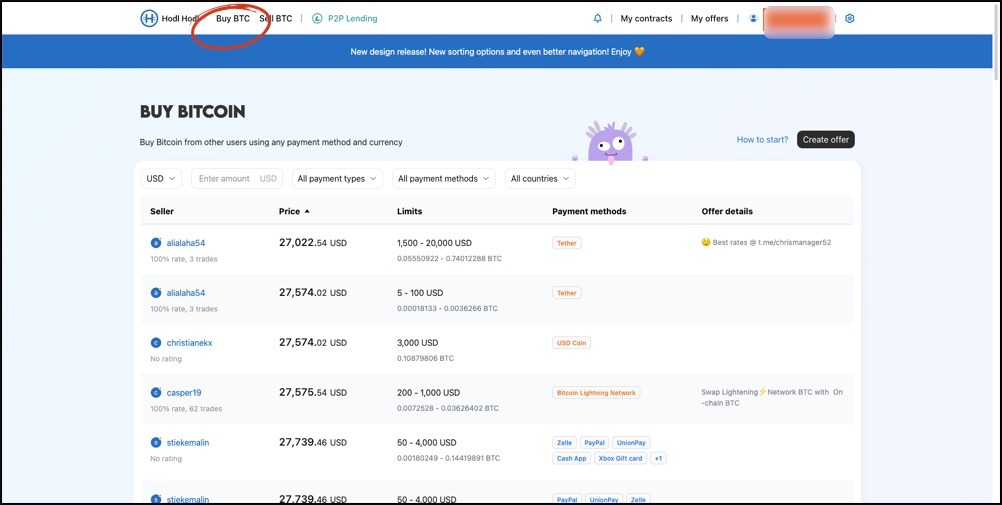This screenshot has height=505, width=1002.
Task: Click the Limits column header
Action: tap(410, 211)
